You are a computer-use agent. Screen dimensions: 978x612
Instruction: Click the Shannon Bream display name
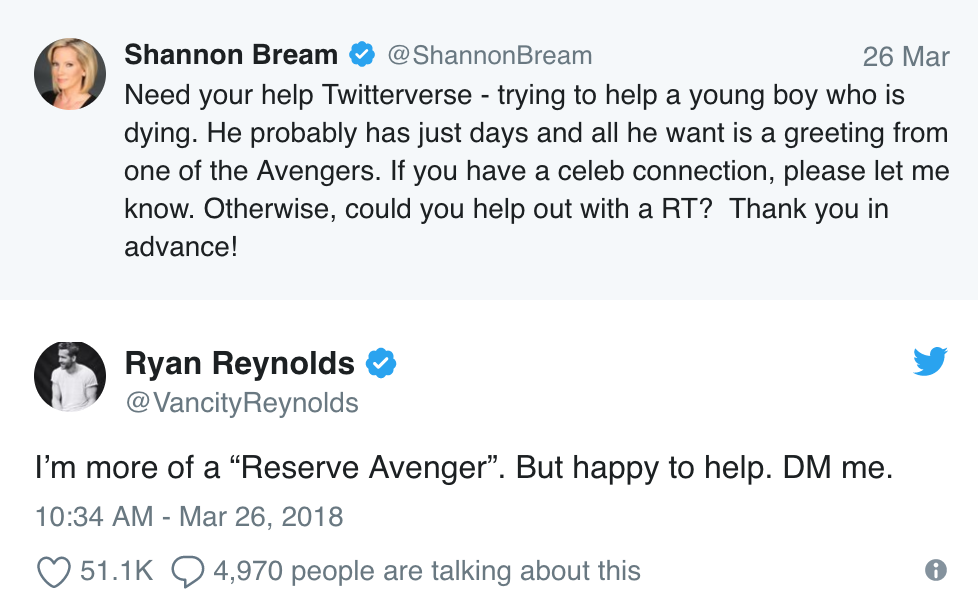coord(231,54)
